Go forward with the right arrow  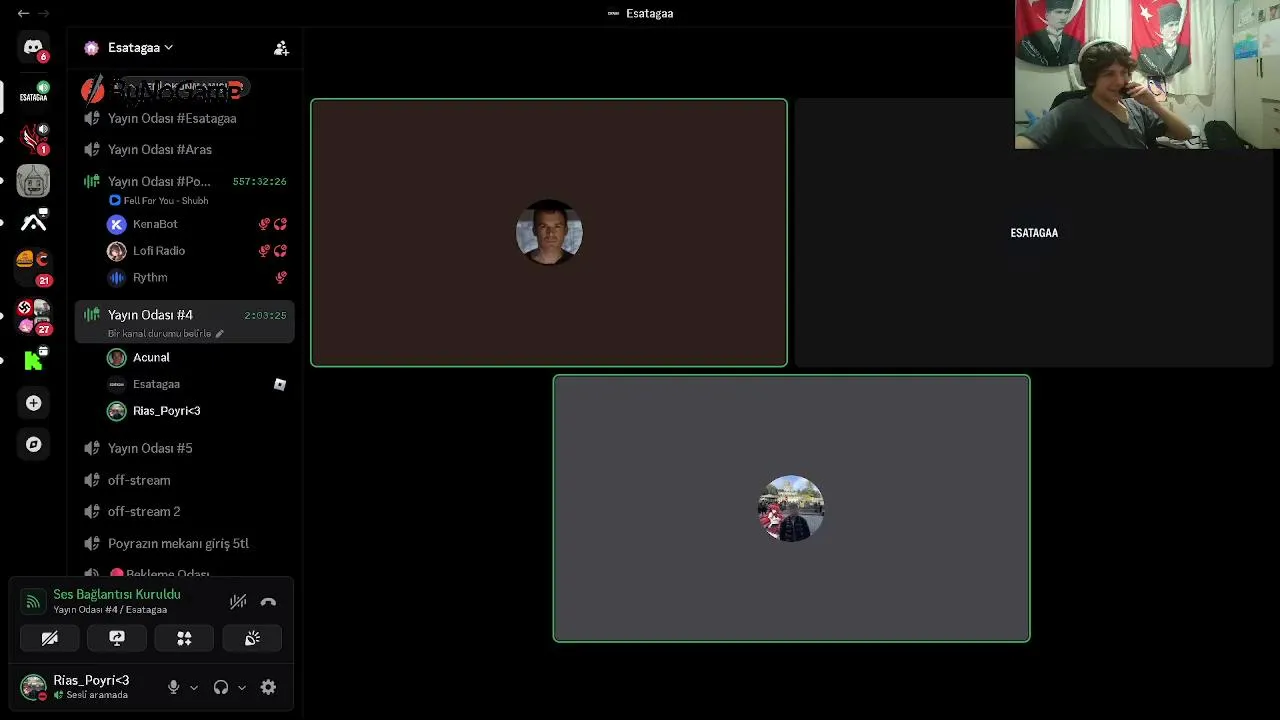(x=44, y=13)
